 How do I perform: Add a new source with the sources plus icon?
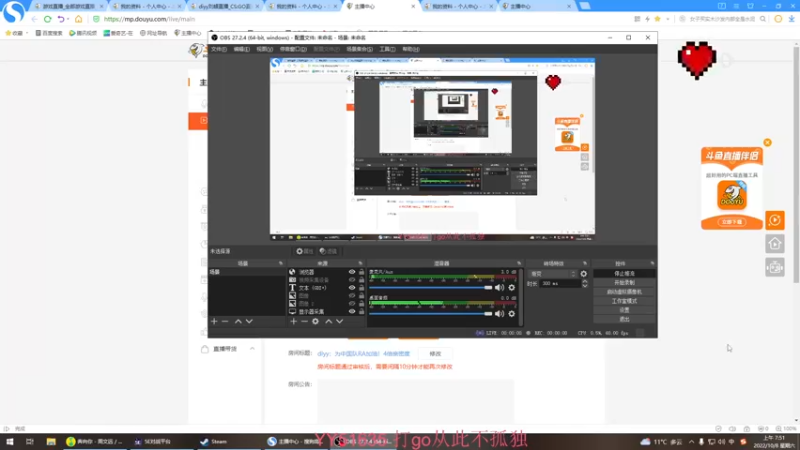(293, 321)
